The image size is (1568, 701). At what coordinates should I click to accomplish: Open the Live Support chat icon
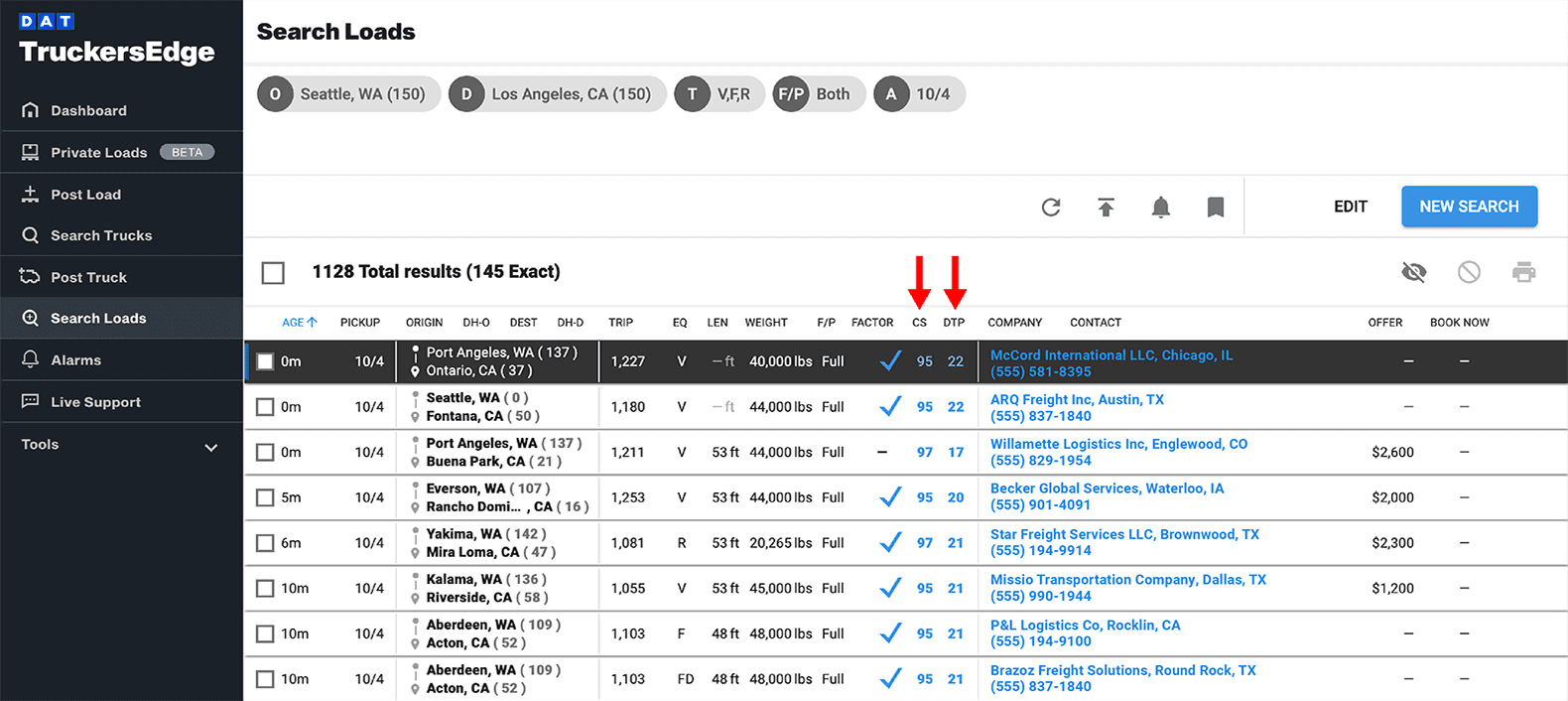click(x=30, y=401)
